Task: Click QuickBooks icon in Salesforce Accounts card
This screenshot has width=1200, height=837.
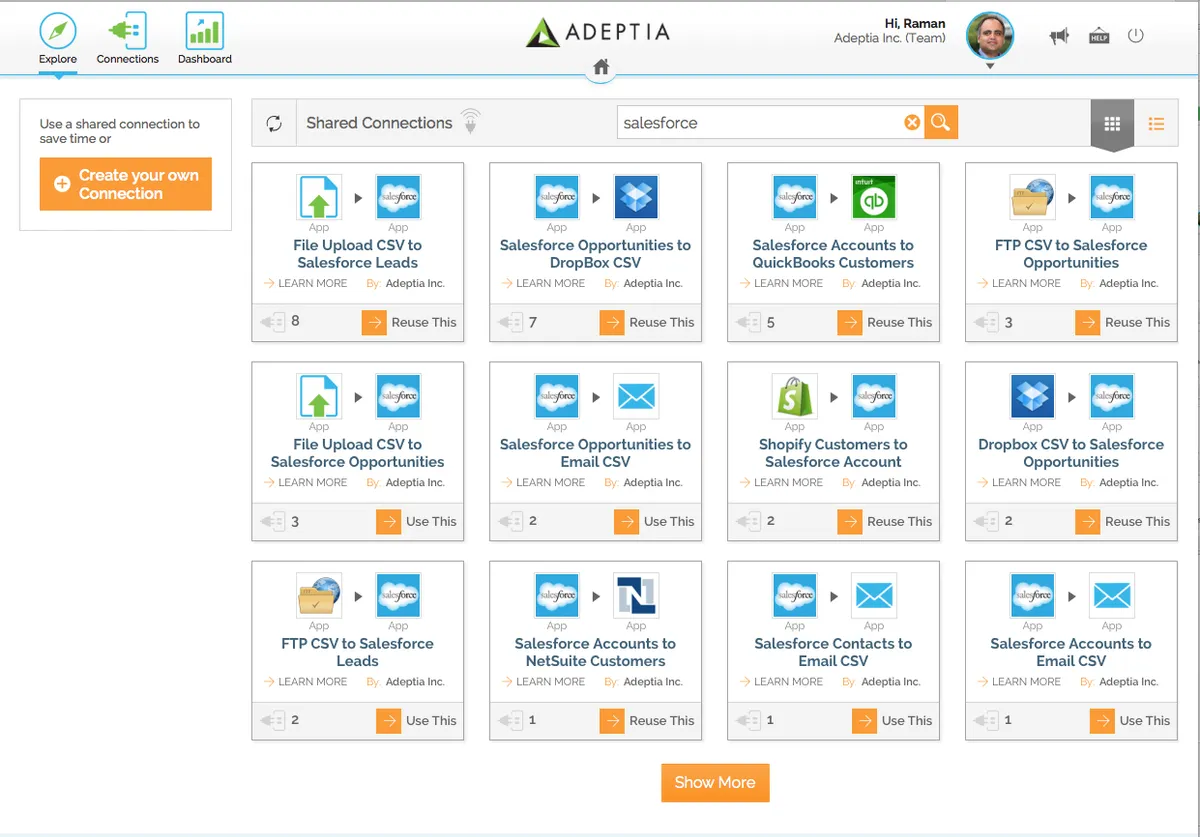Action: point(874,197)
